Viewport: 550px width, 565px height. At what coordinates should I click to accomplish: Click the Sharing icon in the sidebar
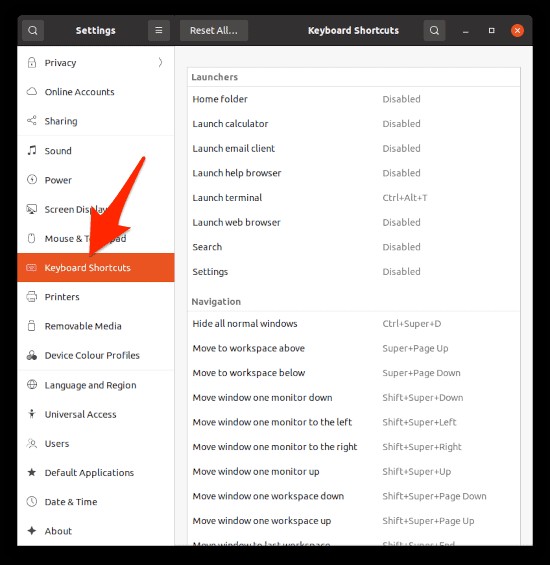tap(32, 121)
